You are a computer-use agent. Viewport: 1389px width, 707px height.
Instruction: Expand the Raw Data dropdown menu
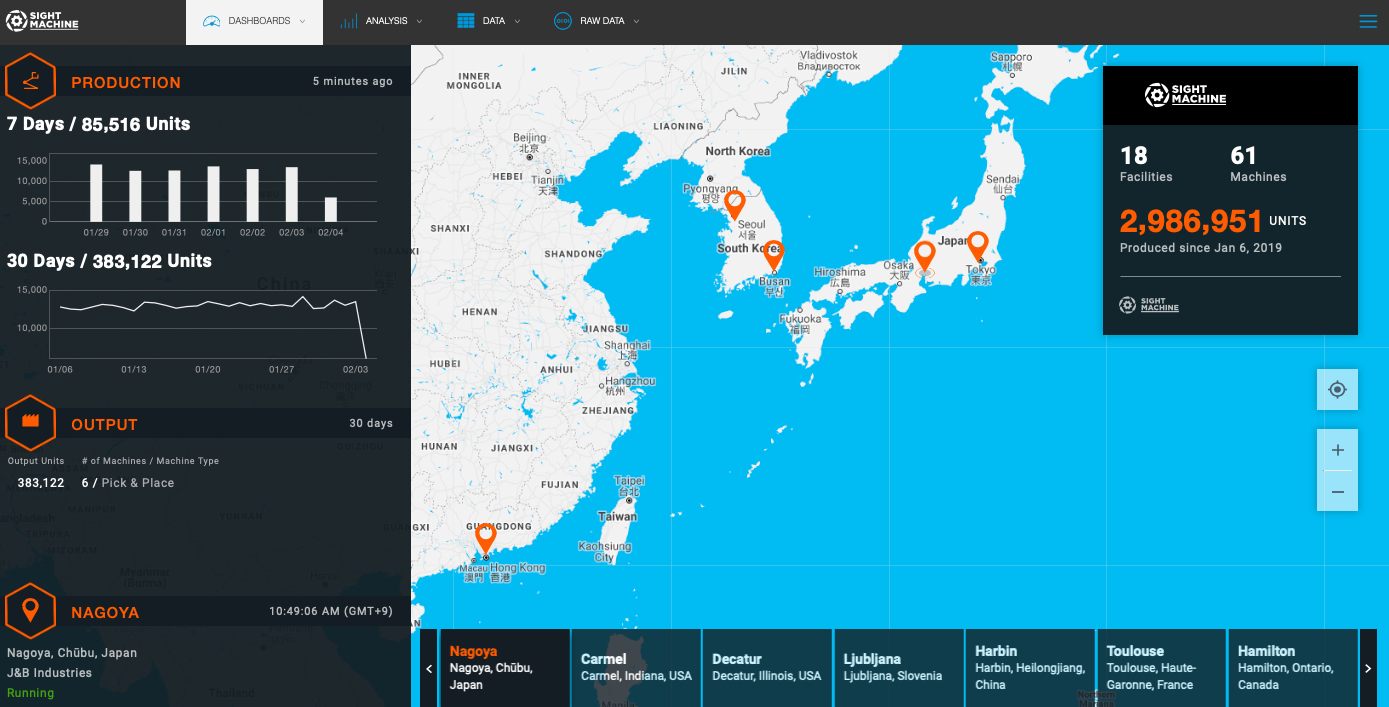click(x=597, y=21)
